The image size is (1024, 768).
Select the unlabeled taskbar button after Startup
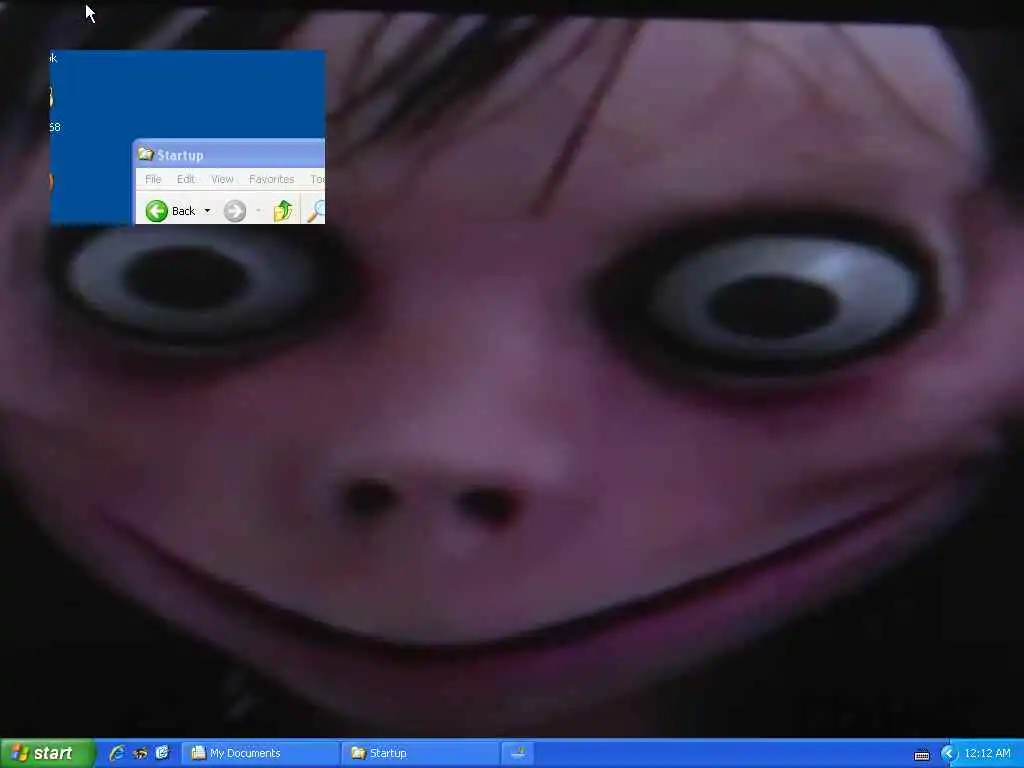click(x=519, y=753)
